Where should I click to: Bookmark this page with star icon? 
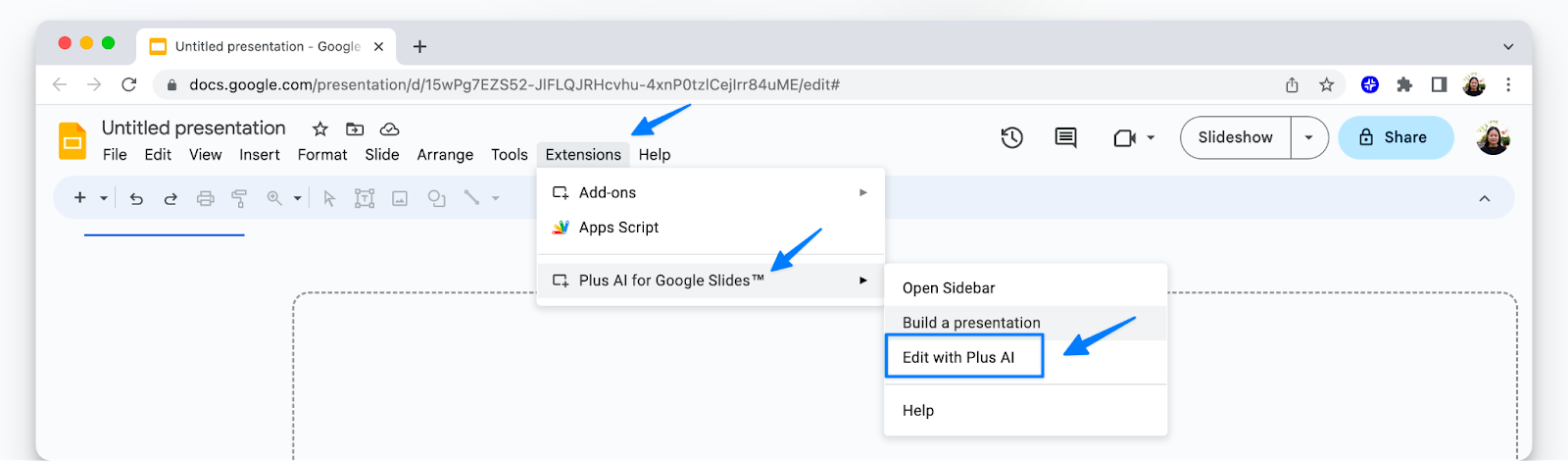(1327, 85)
